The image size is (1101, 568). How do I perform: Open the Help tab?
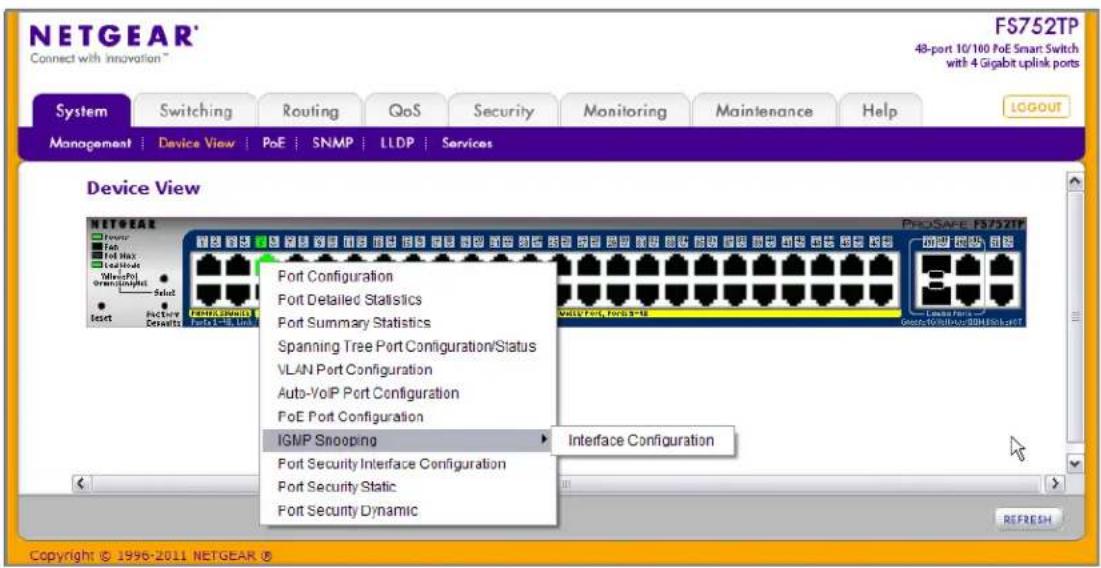pos(880,111)
